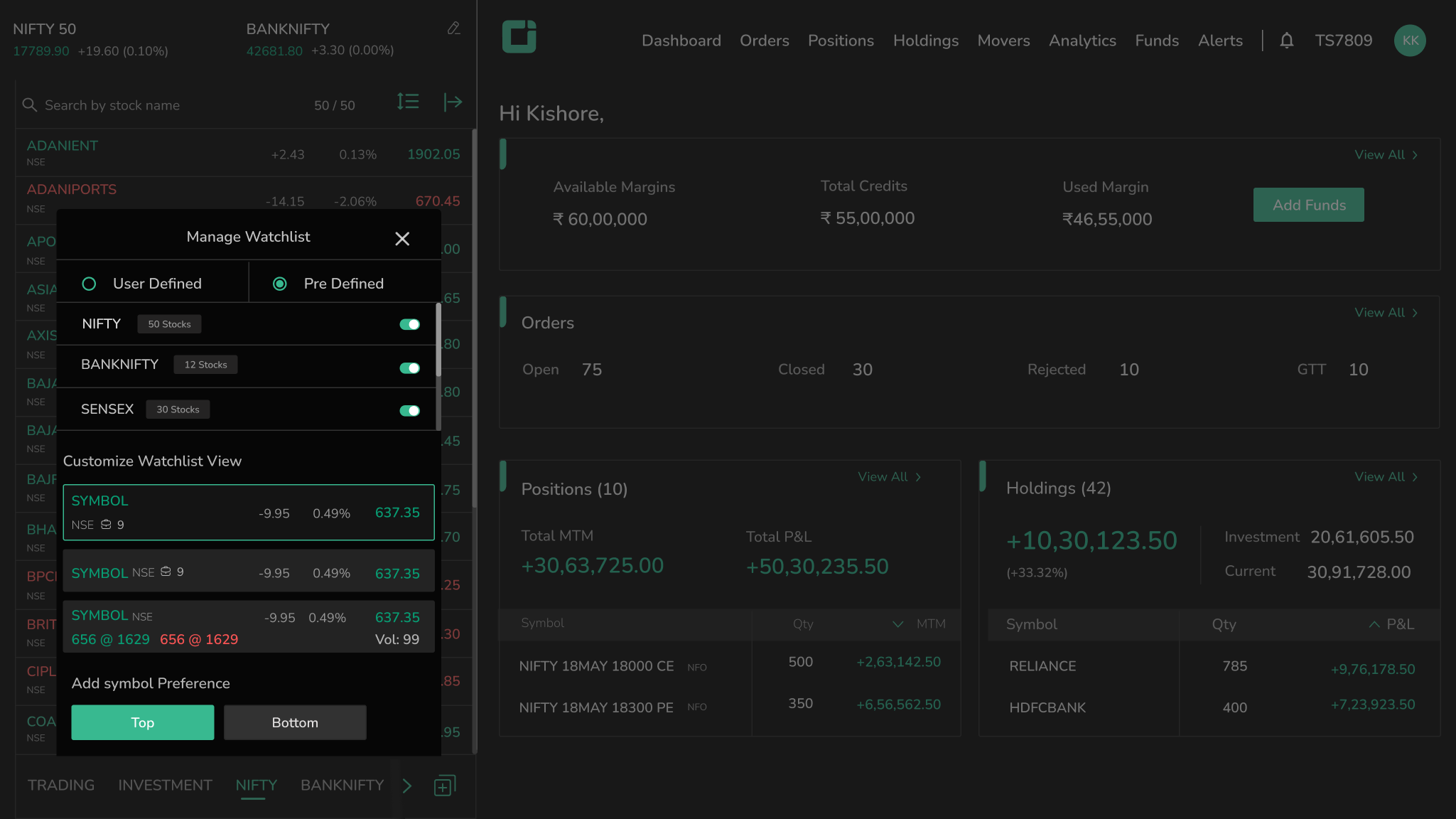
Task: Set symbol preference to Top
Action: point(142,722)
